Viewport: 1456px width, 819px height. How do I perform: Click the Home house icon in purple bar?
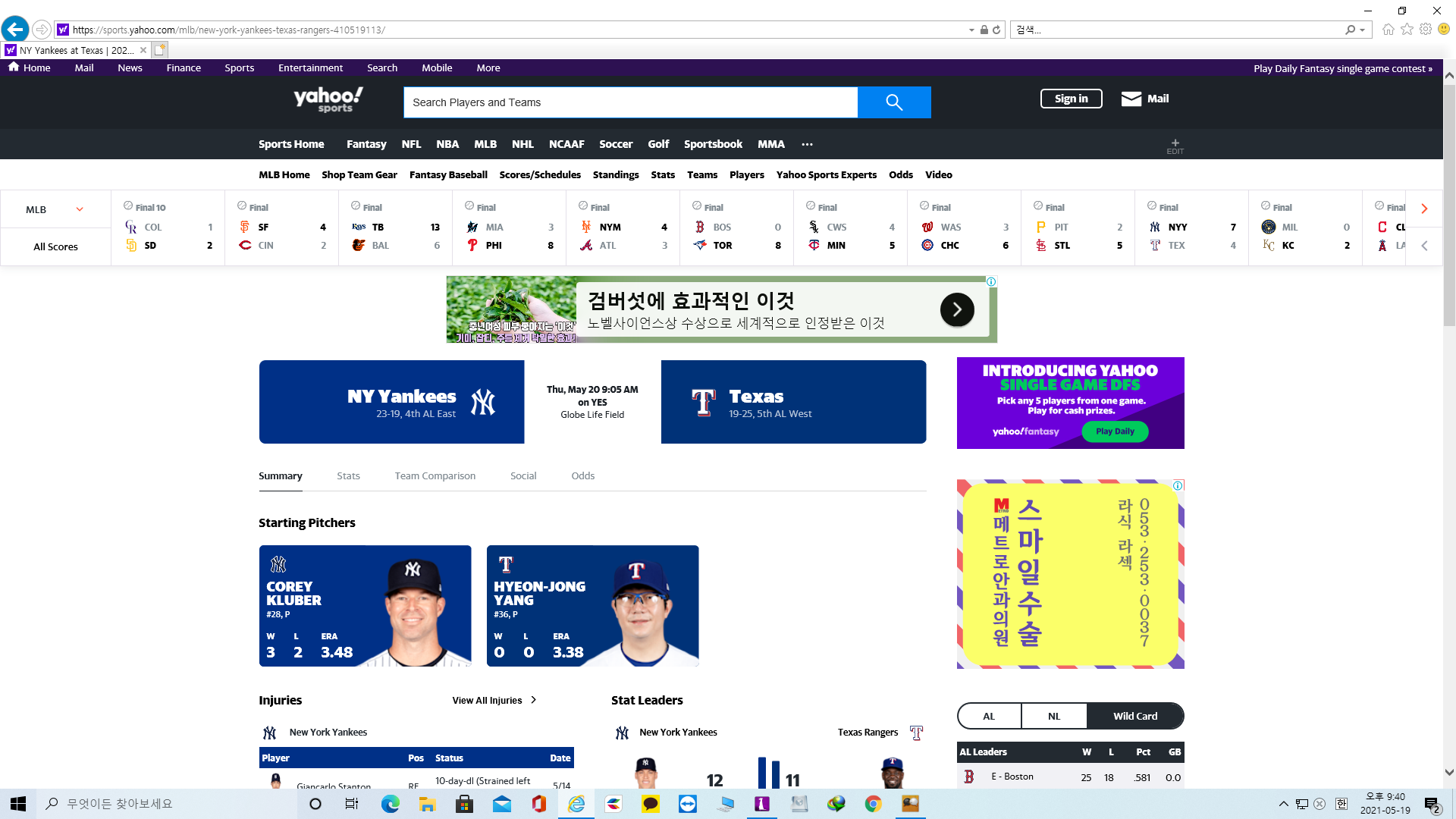(x=14, y=67)
